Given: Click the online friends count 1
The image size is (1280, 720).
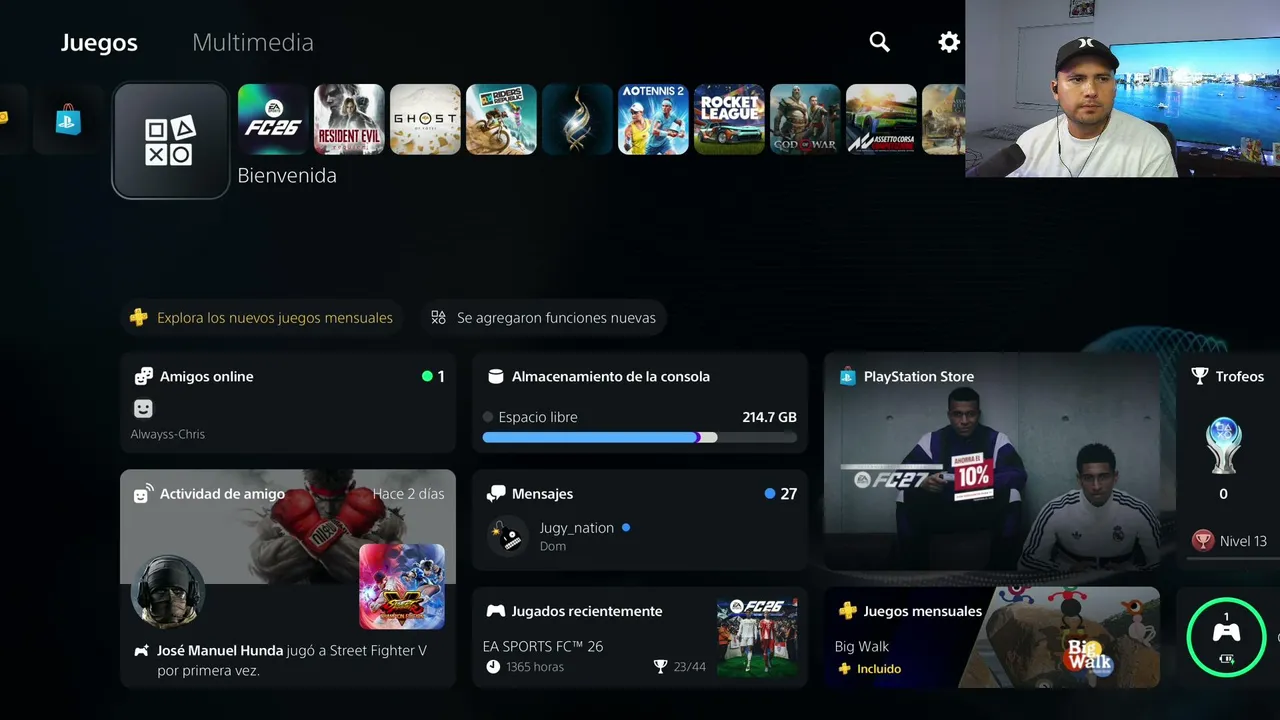Looking at the screenshot, I should coord(441,377).
